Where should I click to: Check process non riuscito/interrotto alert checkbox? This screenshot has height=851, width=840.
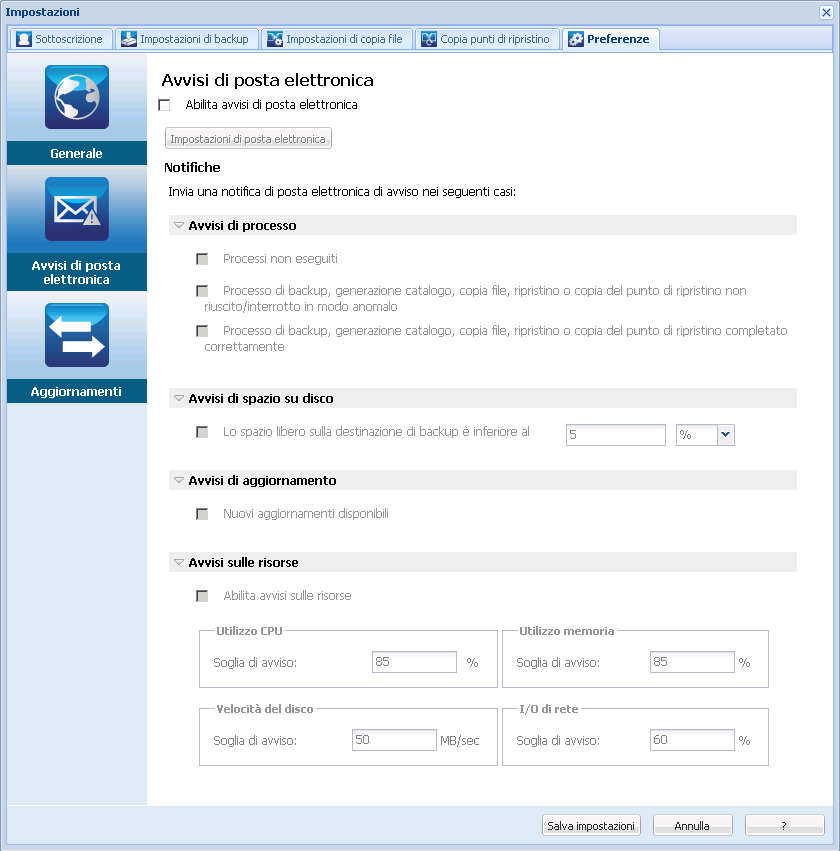tap(202, 291)
